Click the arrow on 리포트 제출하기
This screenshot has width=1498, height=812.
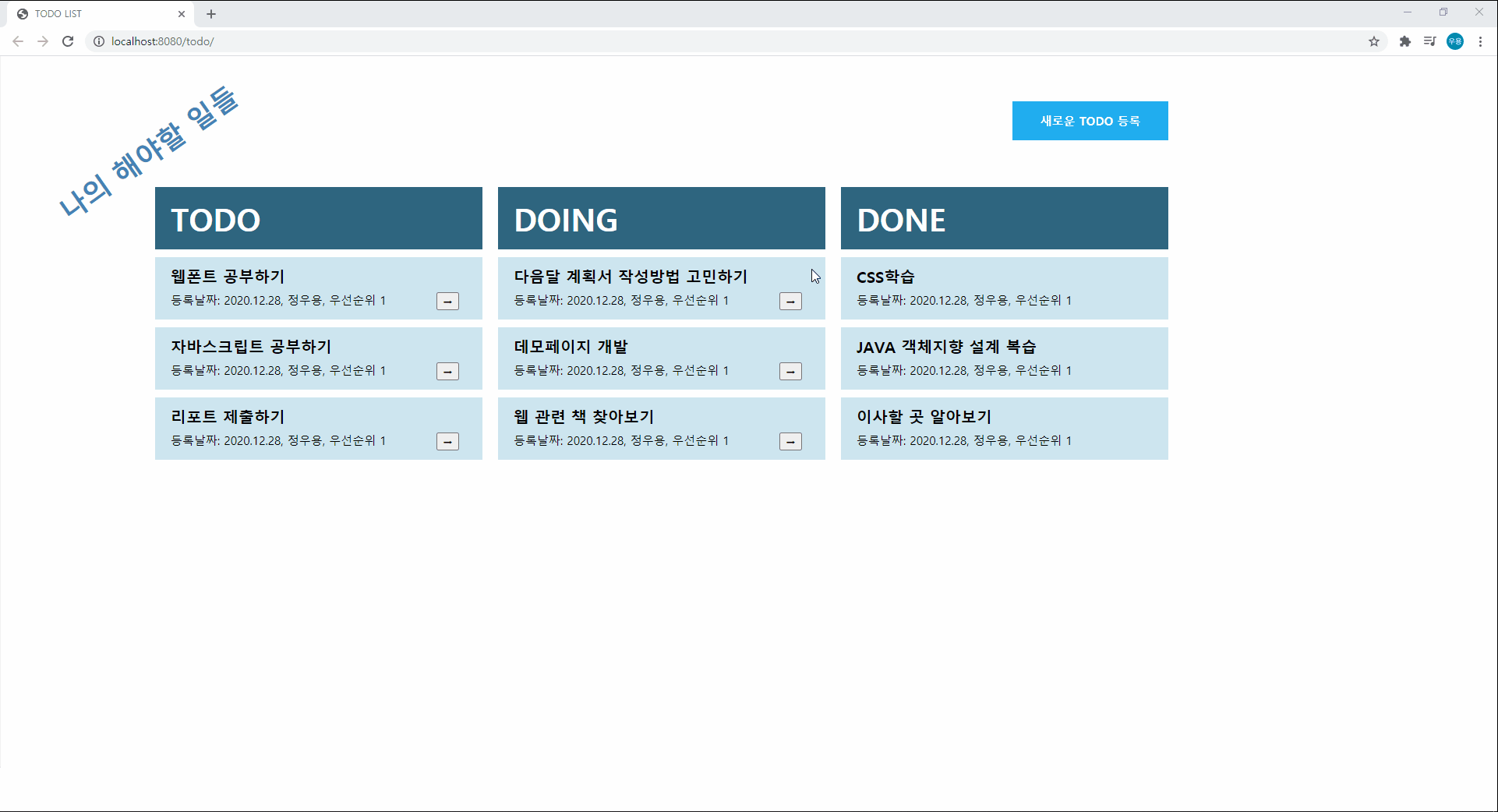[x=447, y=441]
